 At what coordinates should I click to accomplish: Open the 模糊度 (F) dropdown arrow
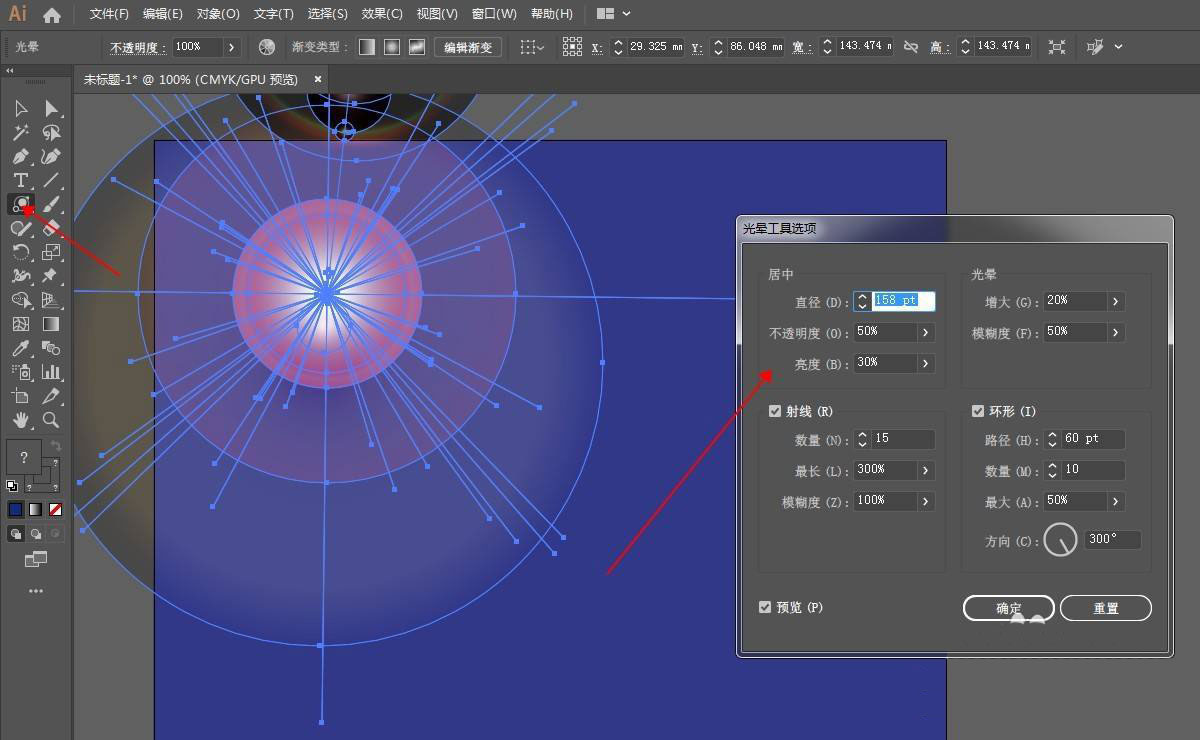click(1115, 332)
